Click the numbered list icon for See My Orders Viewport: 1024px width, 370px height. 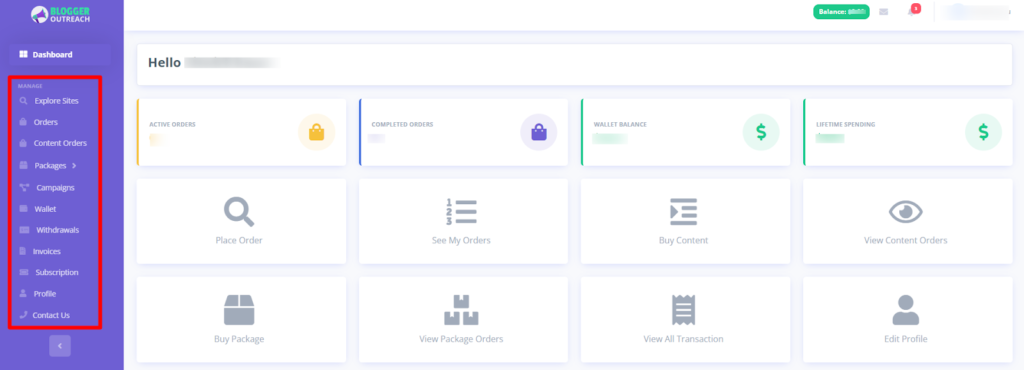point(461,212)
